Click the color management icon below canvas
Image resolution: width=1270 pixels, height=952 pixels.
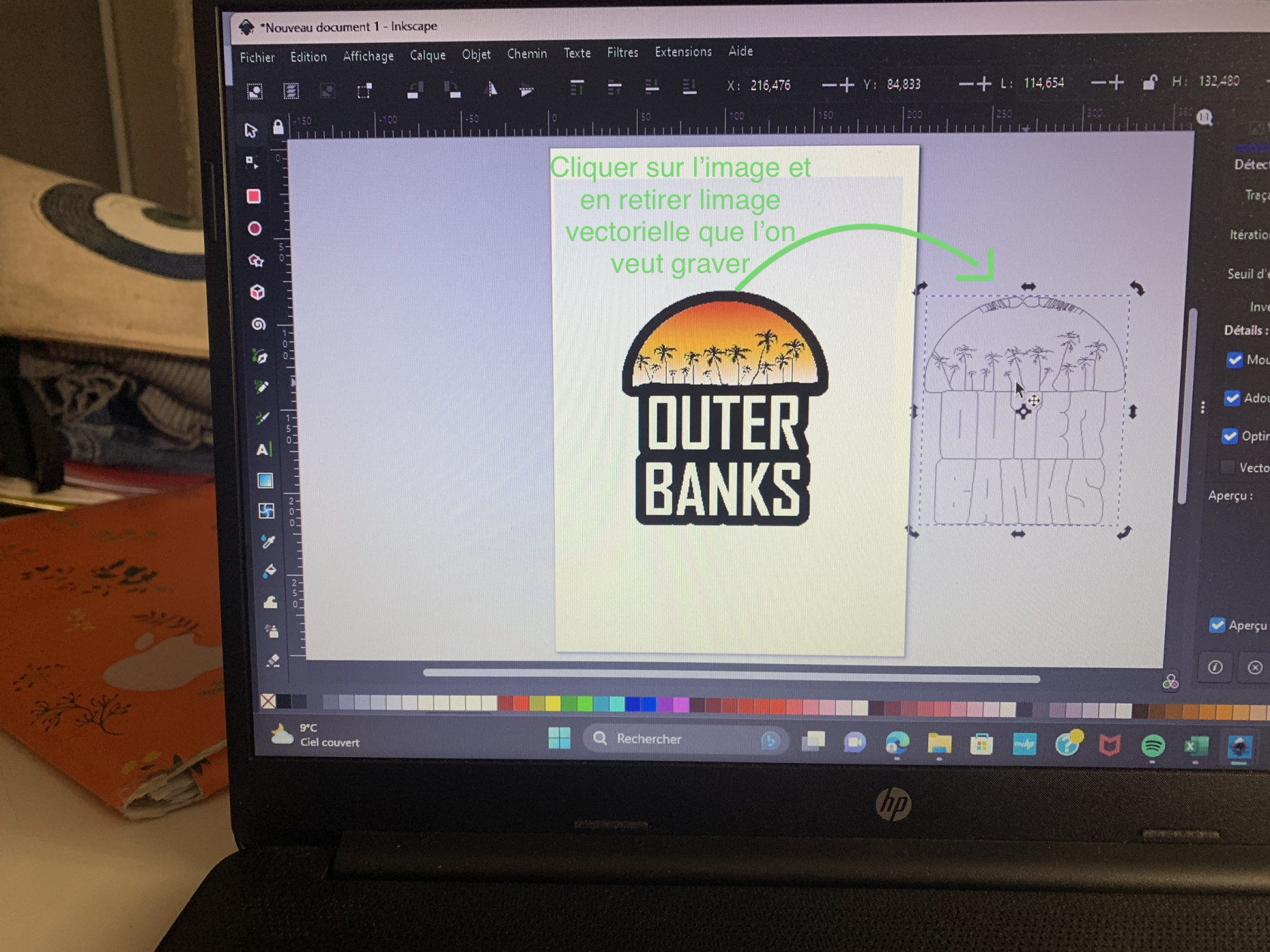click(1170, 682)
